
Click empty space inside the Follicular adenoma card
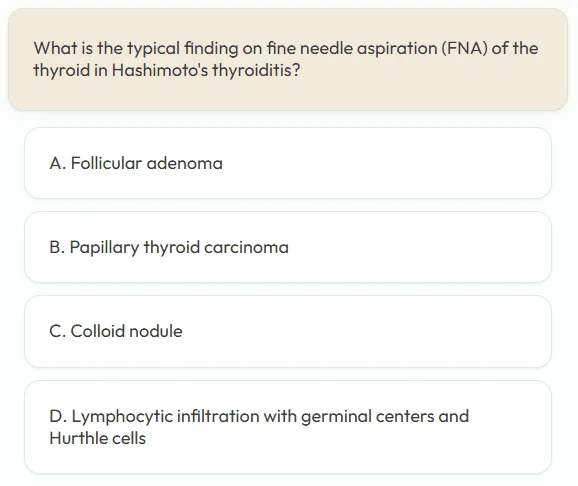pos(387,163)
